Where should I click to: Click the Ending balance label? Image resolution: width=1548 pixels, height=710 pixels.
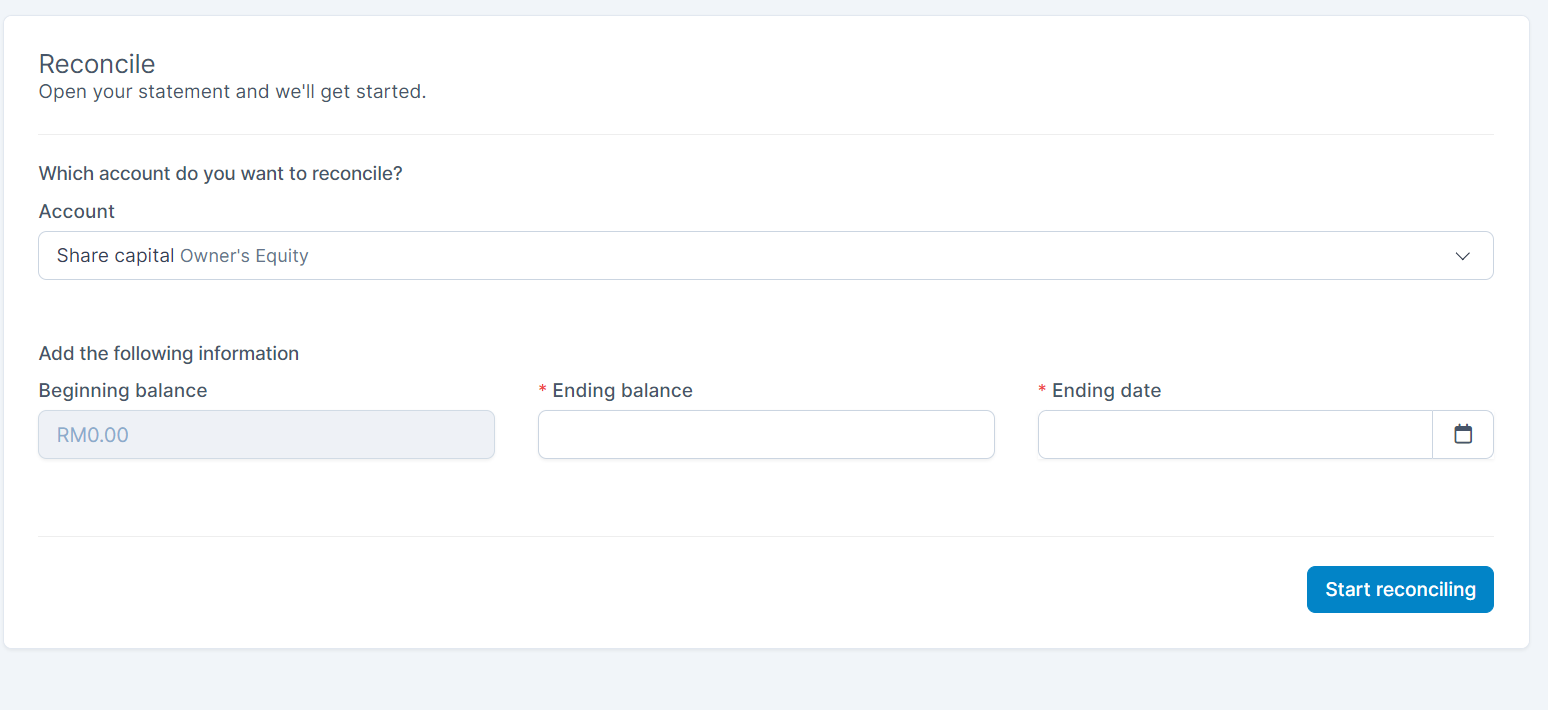(622, 390)
